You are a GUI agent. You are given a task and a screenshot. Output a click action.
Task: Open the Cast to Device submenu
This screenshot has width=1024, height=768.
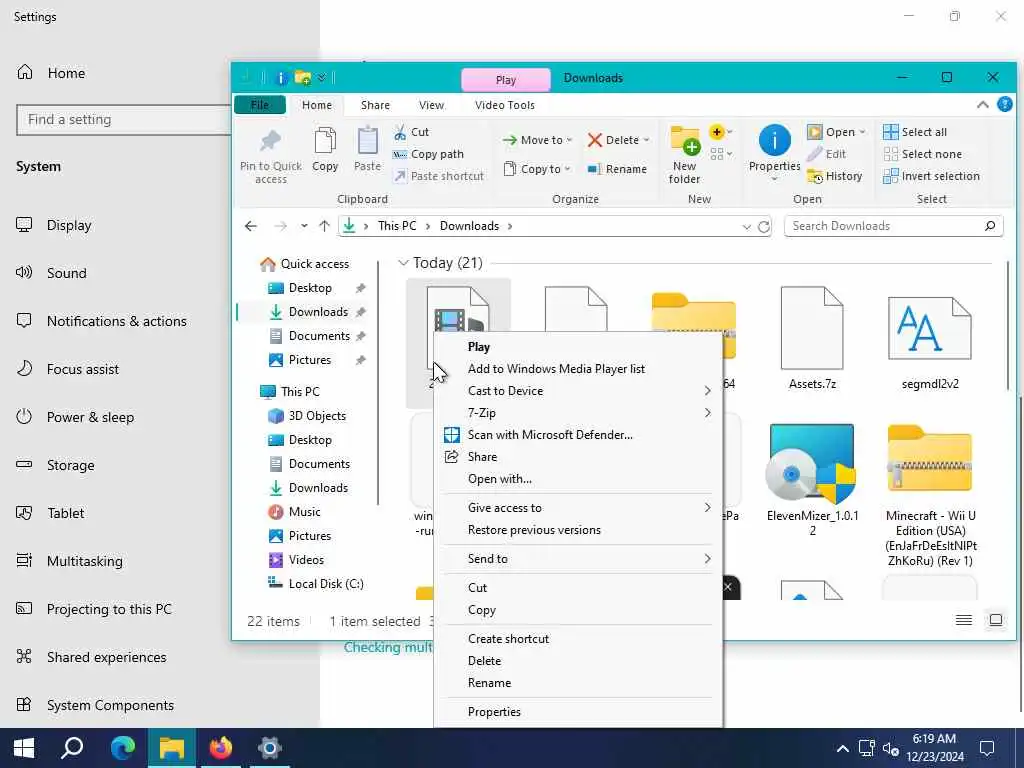point(579,391)
